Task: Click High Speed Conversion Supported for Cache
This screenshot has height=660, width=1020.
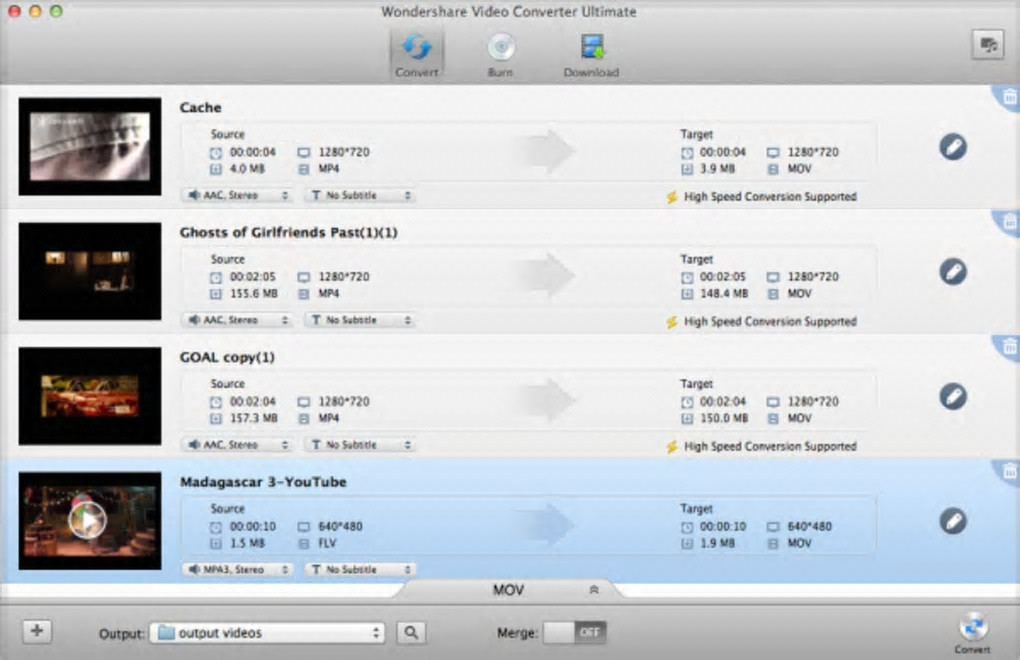Action: click(x=770, y=196)
